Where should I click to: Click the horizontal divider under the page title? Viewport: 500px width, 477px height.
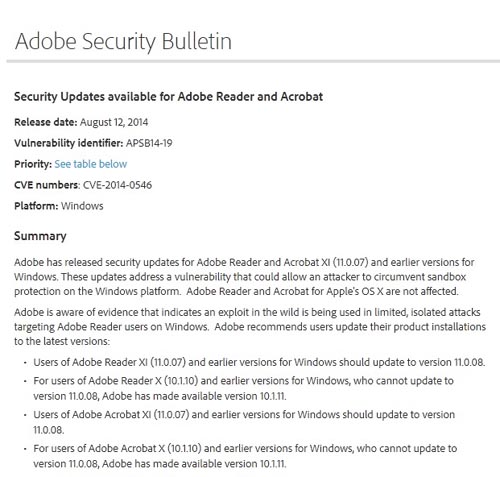253,61
